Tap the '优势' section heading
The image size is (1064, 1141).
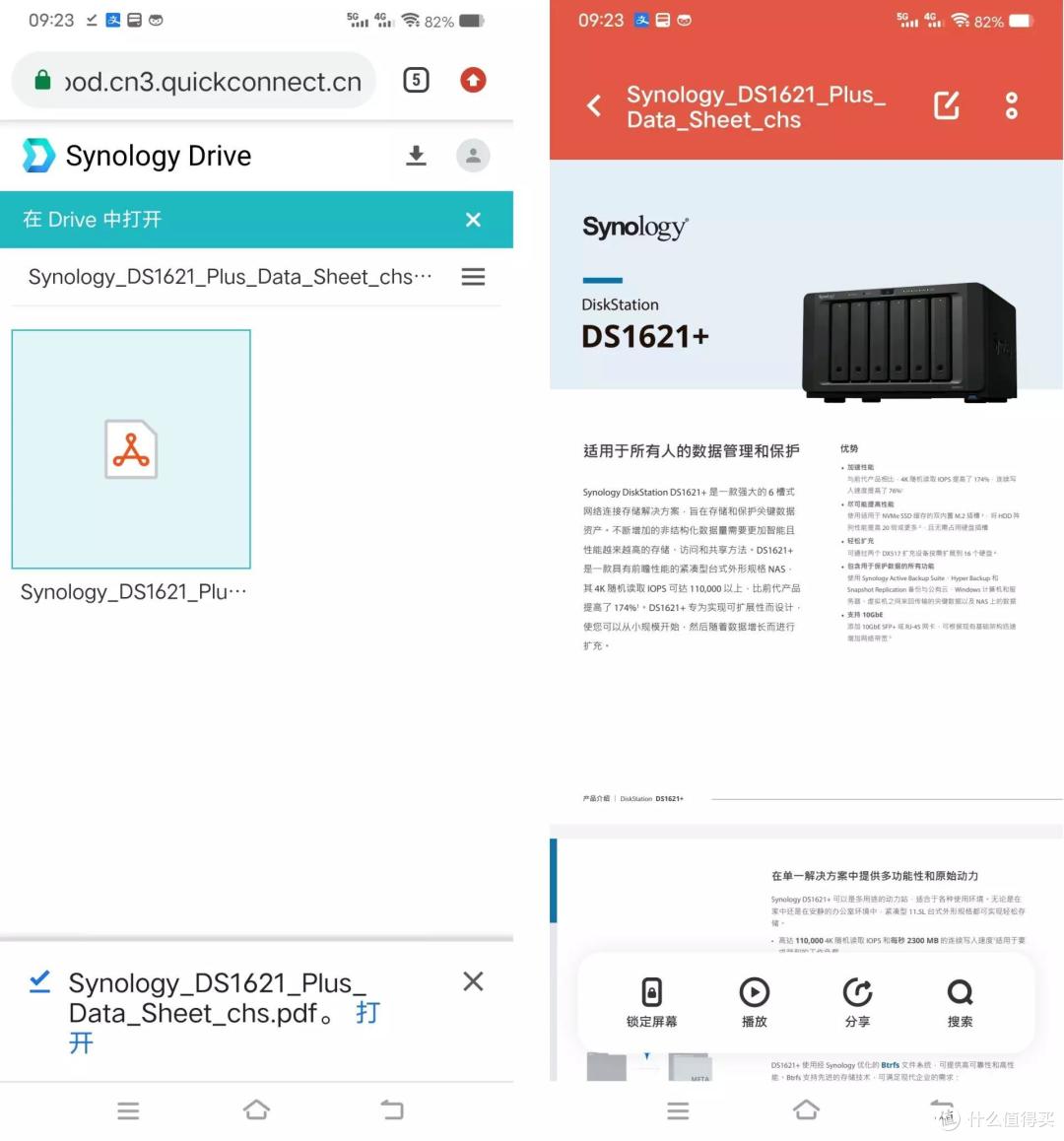point(849,449)
